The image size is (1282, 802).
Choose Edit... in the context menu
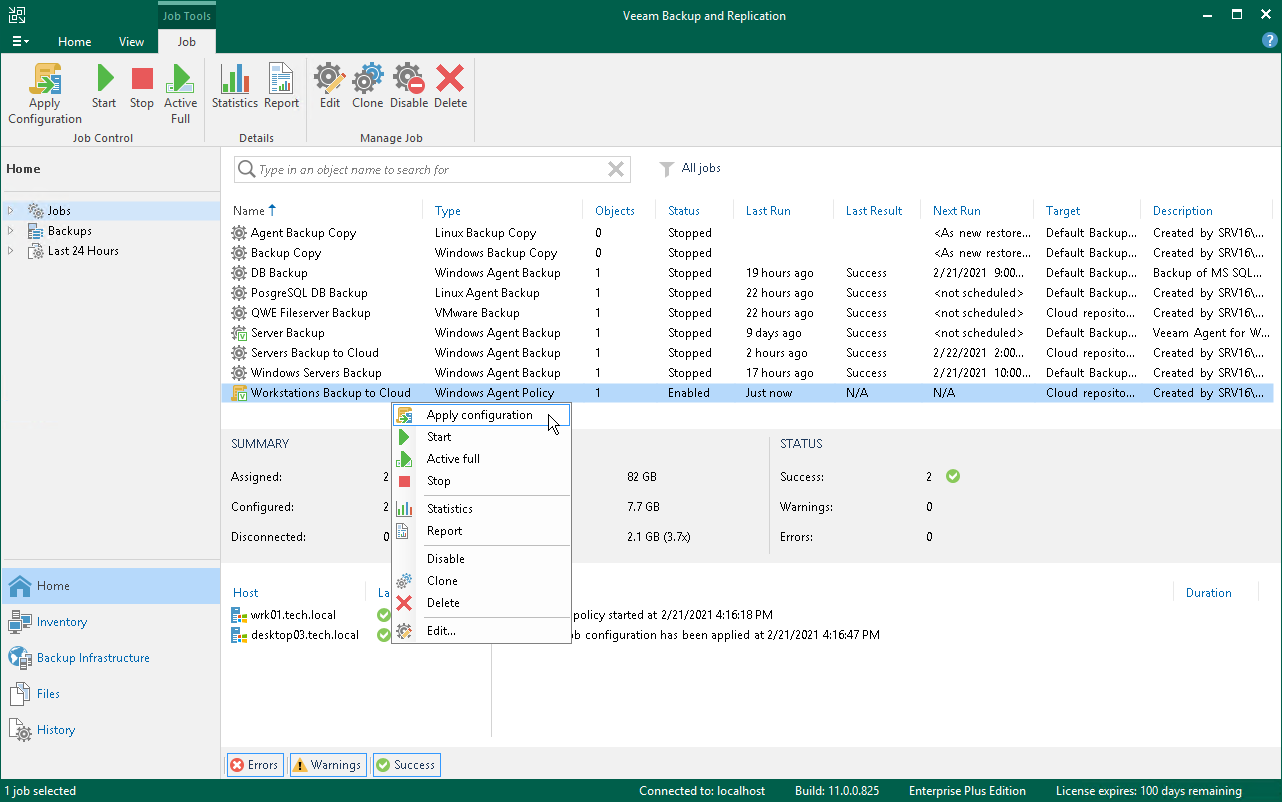click(480, 631)
